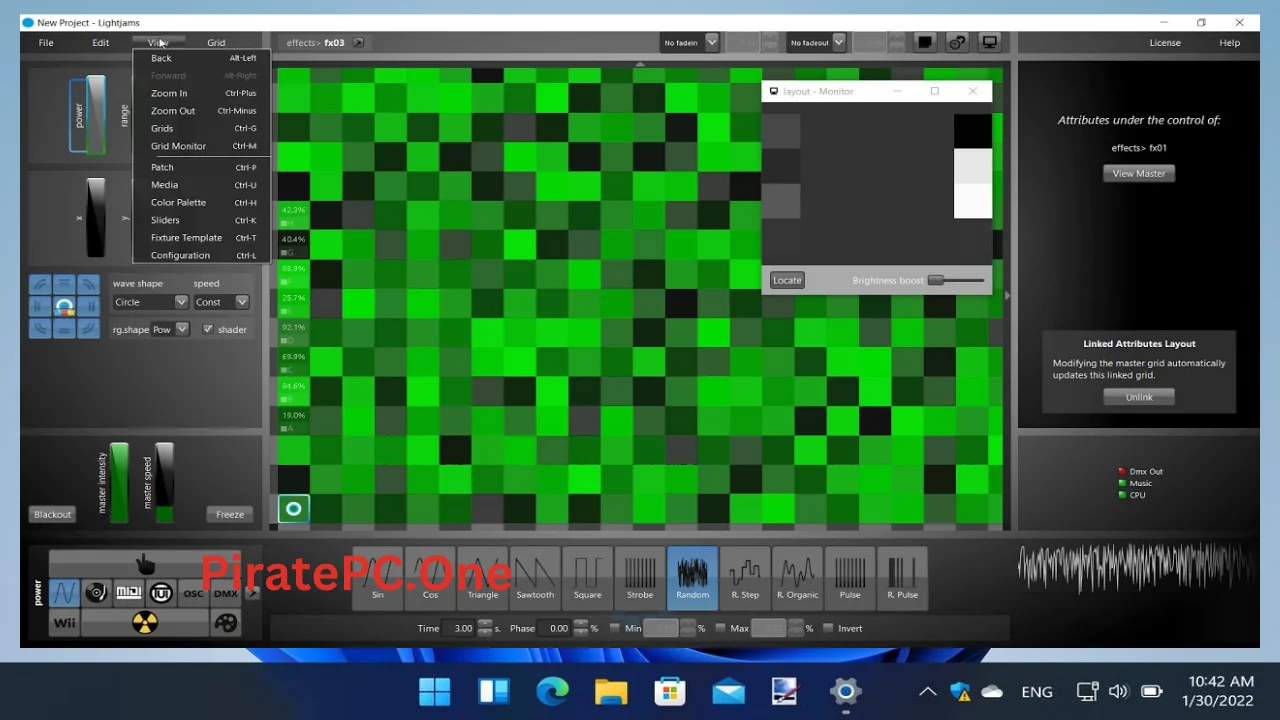Open the TUIO source icon
Image resolution: width=1280 pixels, height=720 pixels.
[x=161, y=593]
